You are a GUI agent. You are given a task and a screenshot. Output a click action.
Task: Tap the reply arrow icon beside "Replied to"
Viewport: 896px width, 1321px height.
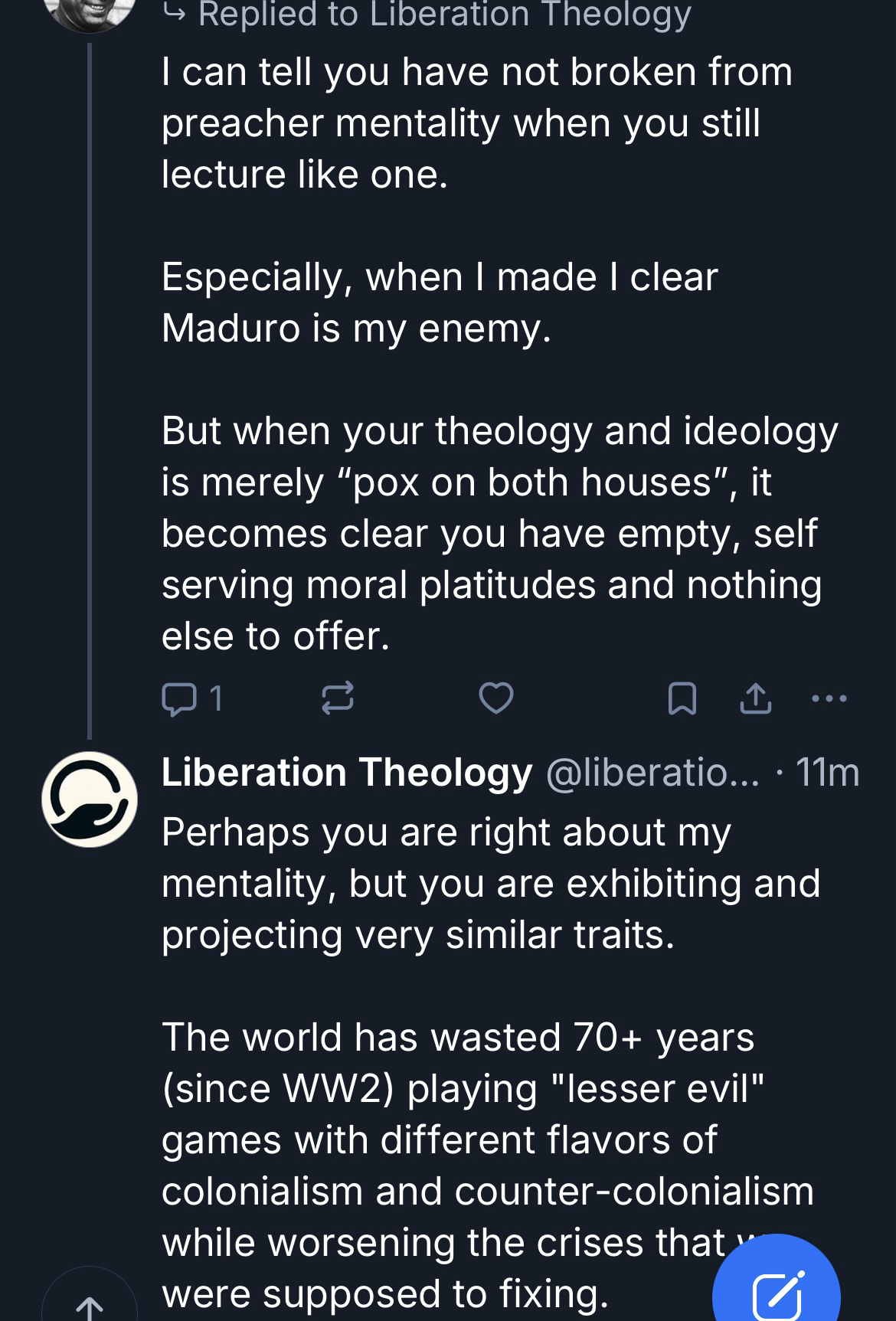pos(175,14)
